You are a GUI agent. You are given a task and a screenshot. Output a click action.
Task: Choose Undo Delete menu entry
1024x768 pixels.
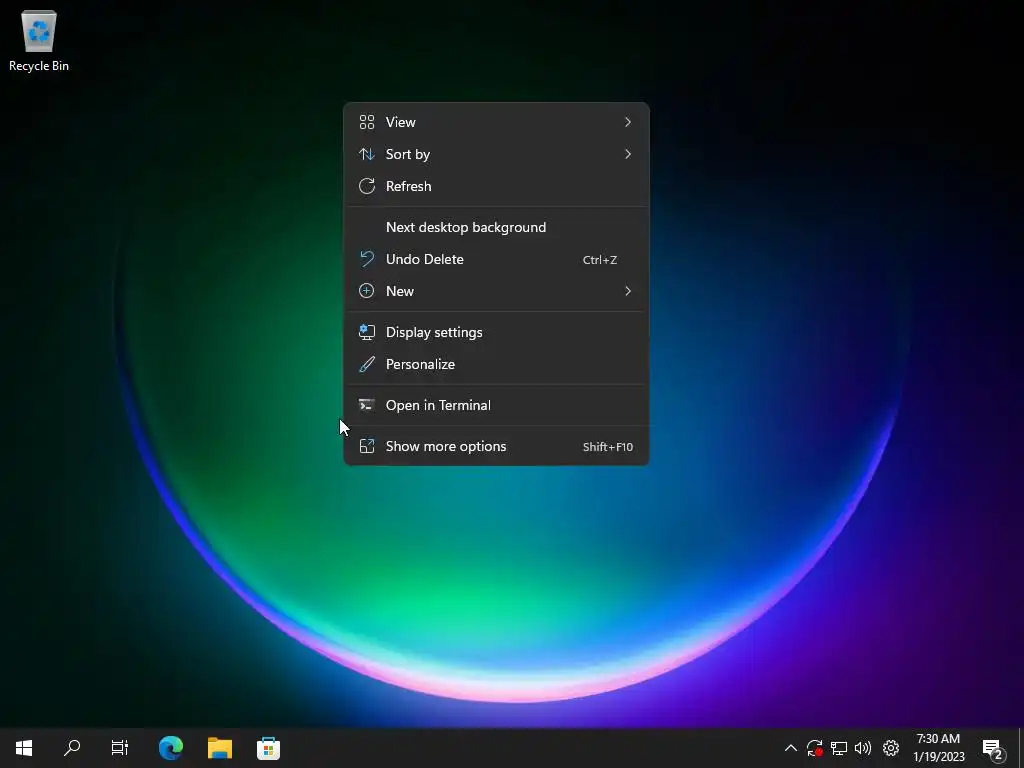pos(496,259)
